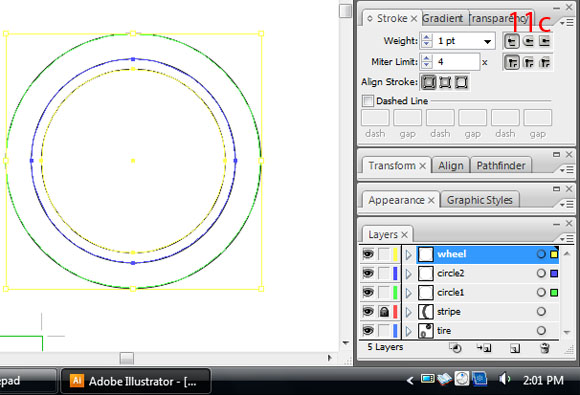Expand the wheel layer
This screenshot has height=395, width=580.
pyautogui.click(x=408, y=254)
